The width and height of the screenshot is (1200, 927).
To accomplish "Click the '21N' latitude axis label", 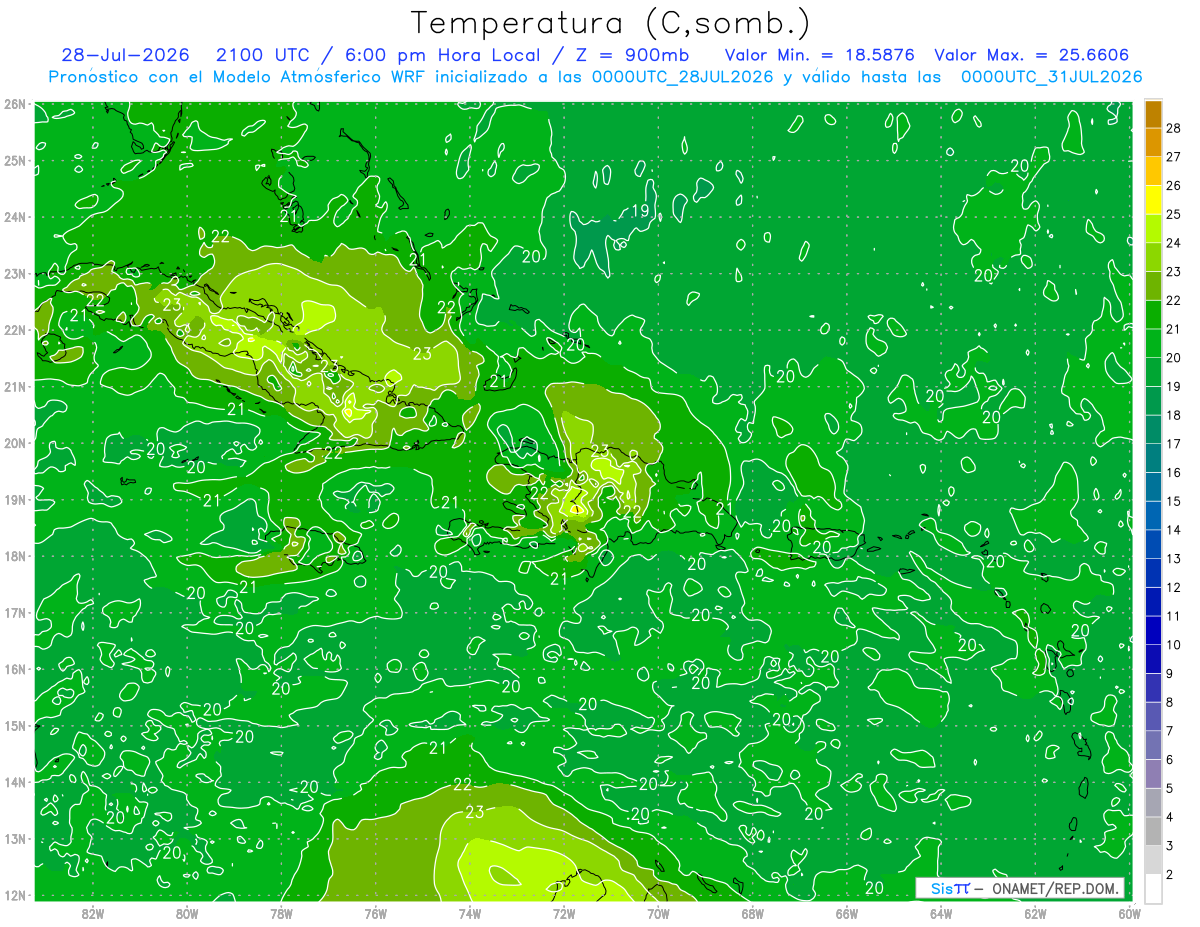I will pos(14,386).
